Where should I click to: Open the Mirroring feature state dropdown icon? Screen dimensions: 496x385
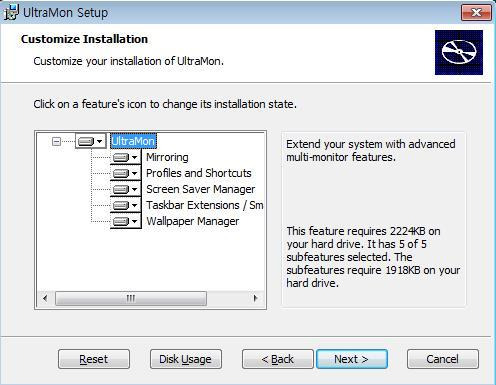[x=126, y=157]
